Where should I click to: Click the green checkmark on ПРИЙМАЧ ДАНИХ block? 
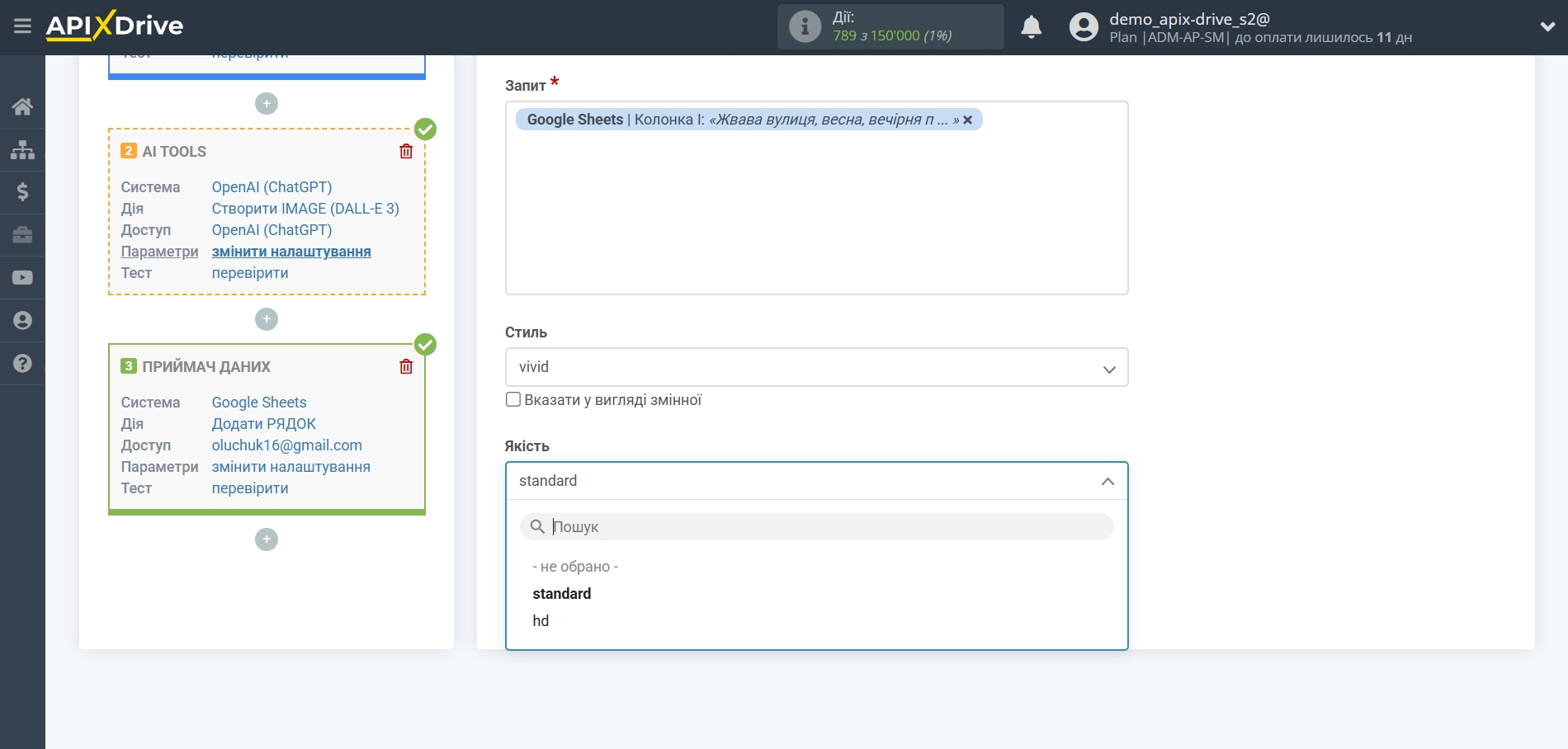point(425,345)
